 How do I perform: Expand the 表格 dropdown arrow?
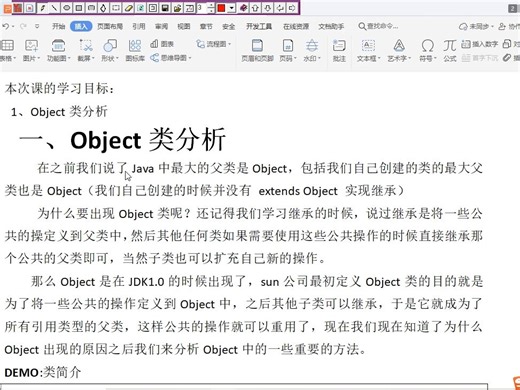(14, 58)
